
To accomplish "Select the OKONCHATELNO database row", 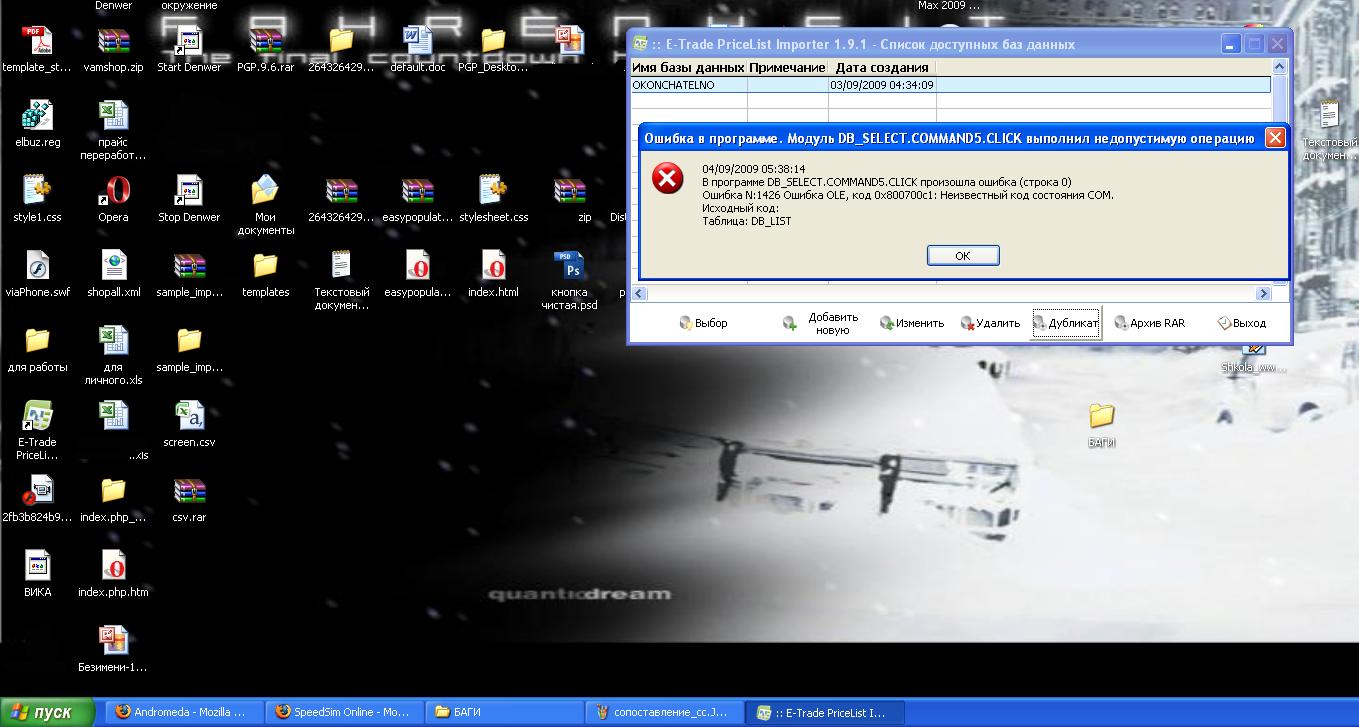I will pyautogui.click(x=950, y=85).
